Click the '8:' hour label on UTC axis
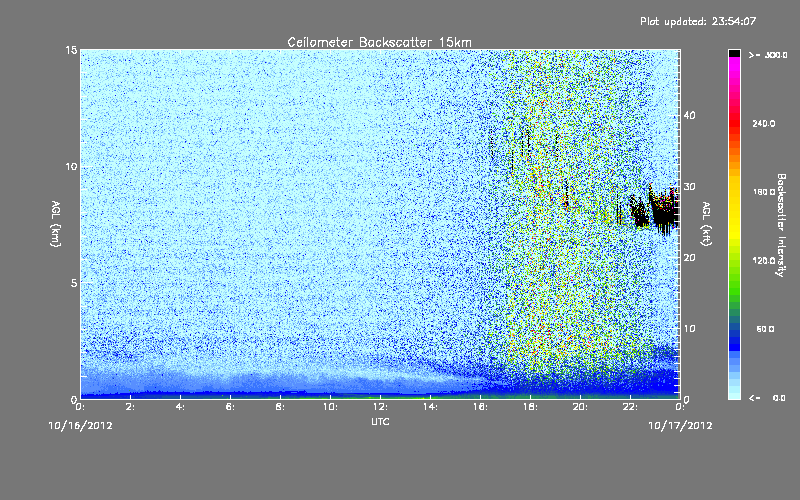The height and width of the screenshot is (500, 800). coord(281,407)
